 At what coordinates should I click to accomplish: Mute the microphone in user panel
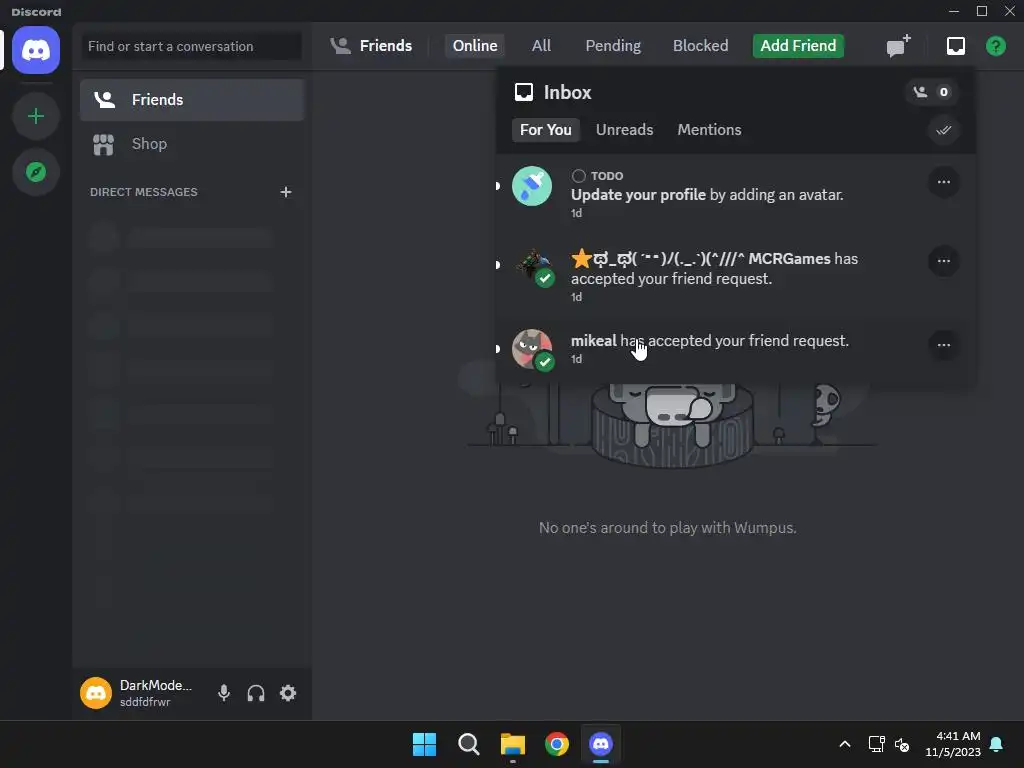[x=223, y=693]
